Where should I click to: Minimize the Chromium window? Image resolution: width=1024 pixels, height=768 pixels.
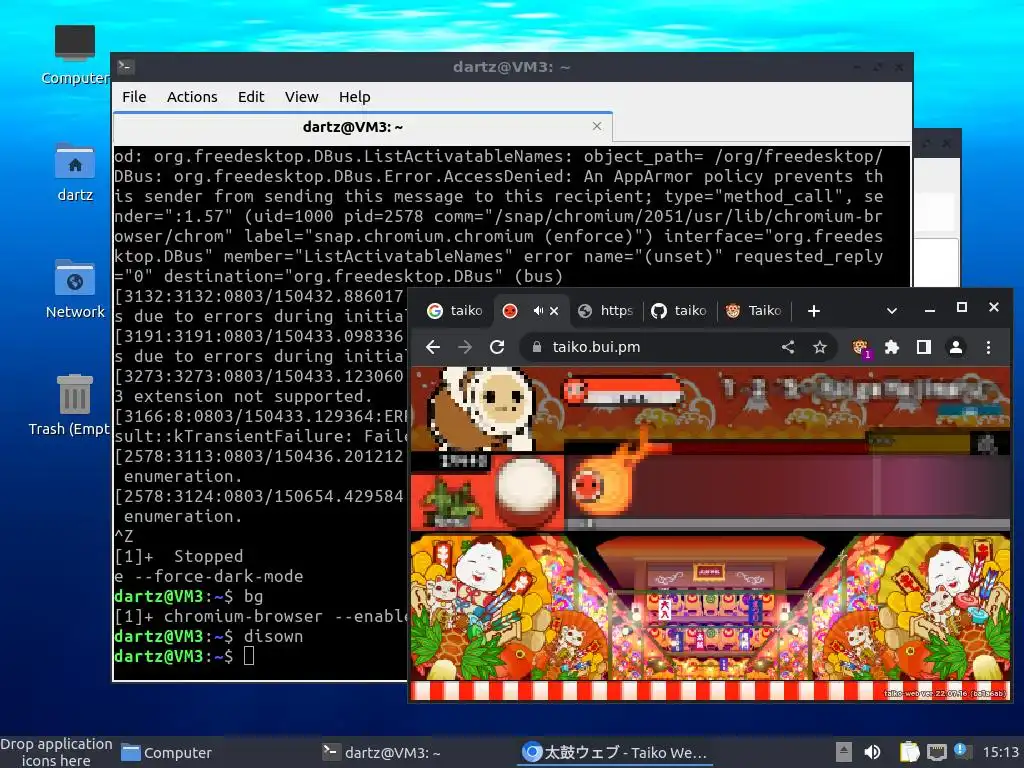pos(930,311)
